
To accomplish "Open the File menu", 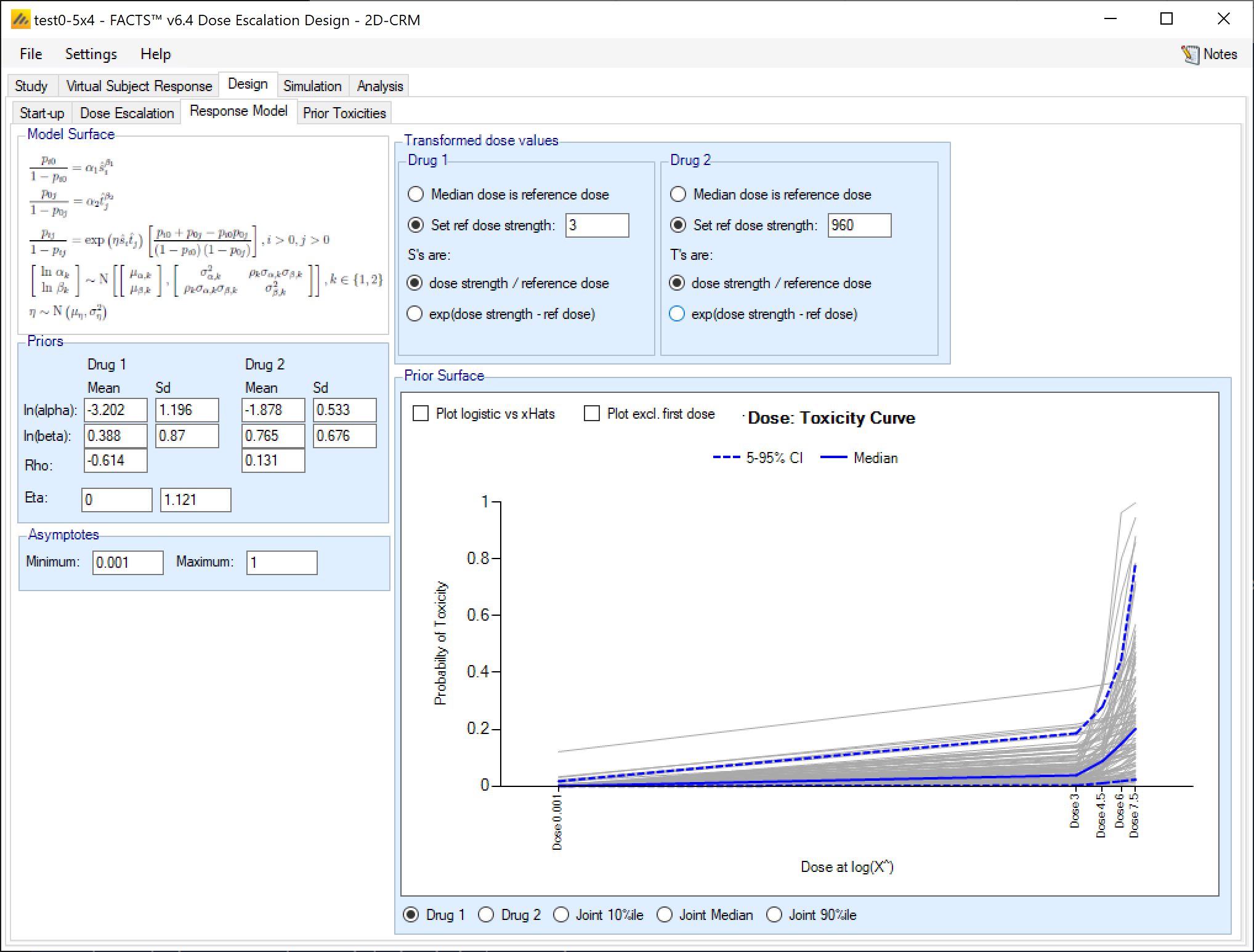I will pos(31,54).
